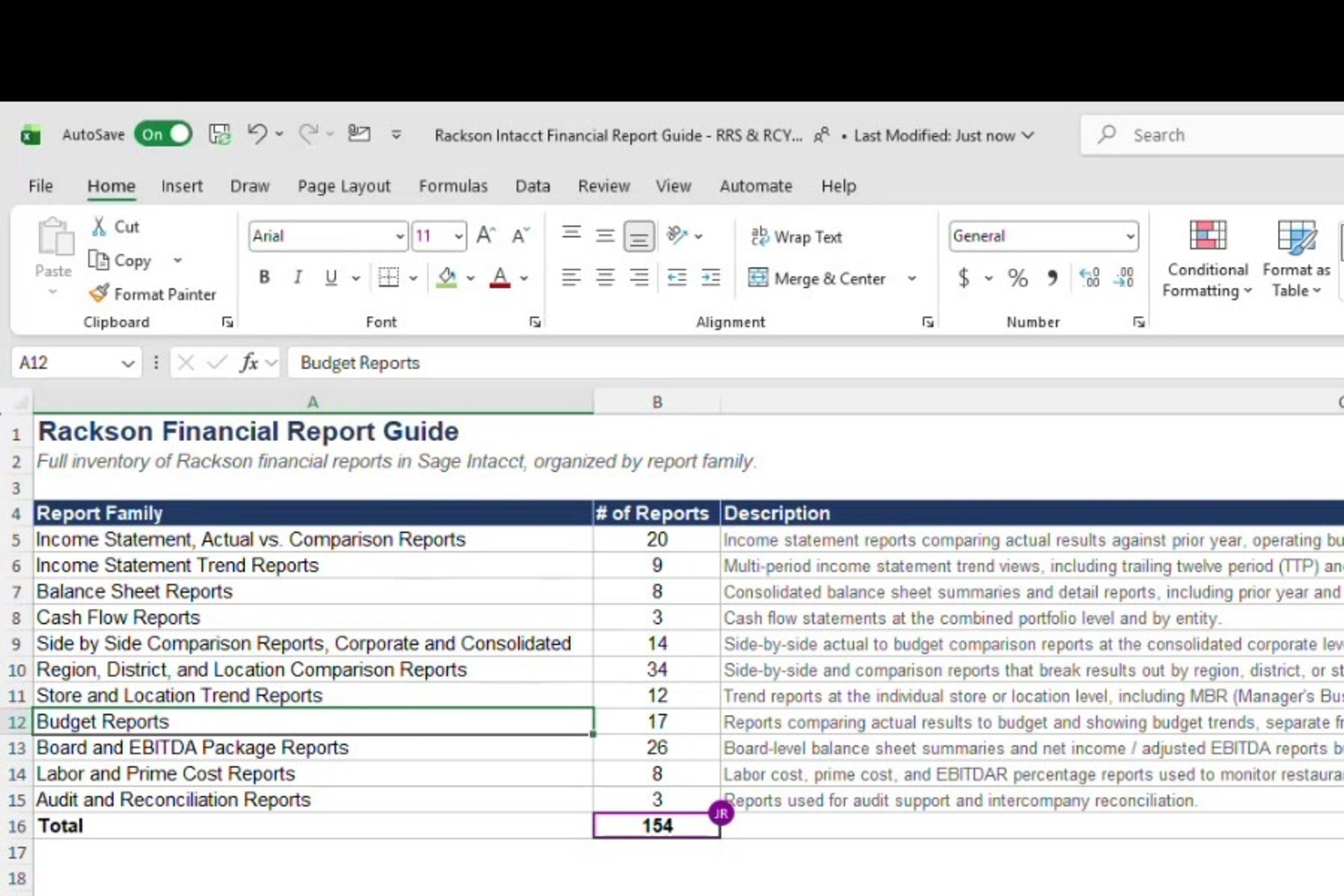Open font color dropdown arrow

524,278
